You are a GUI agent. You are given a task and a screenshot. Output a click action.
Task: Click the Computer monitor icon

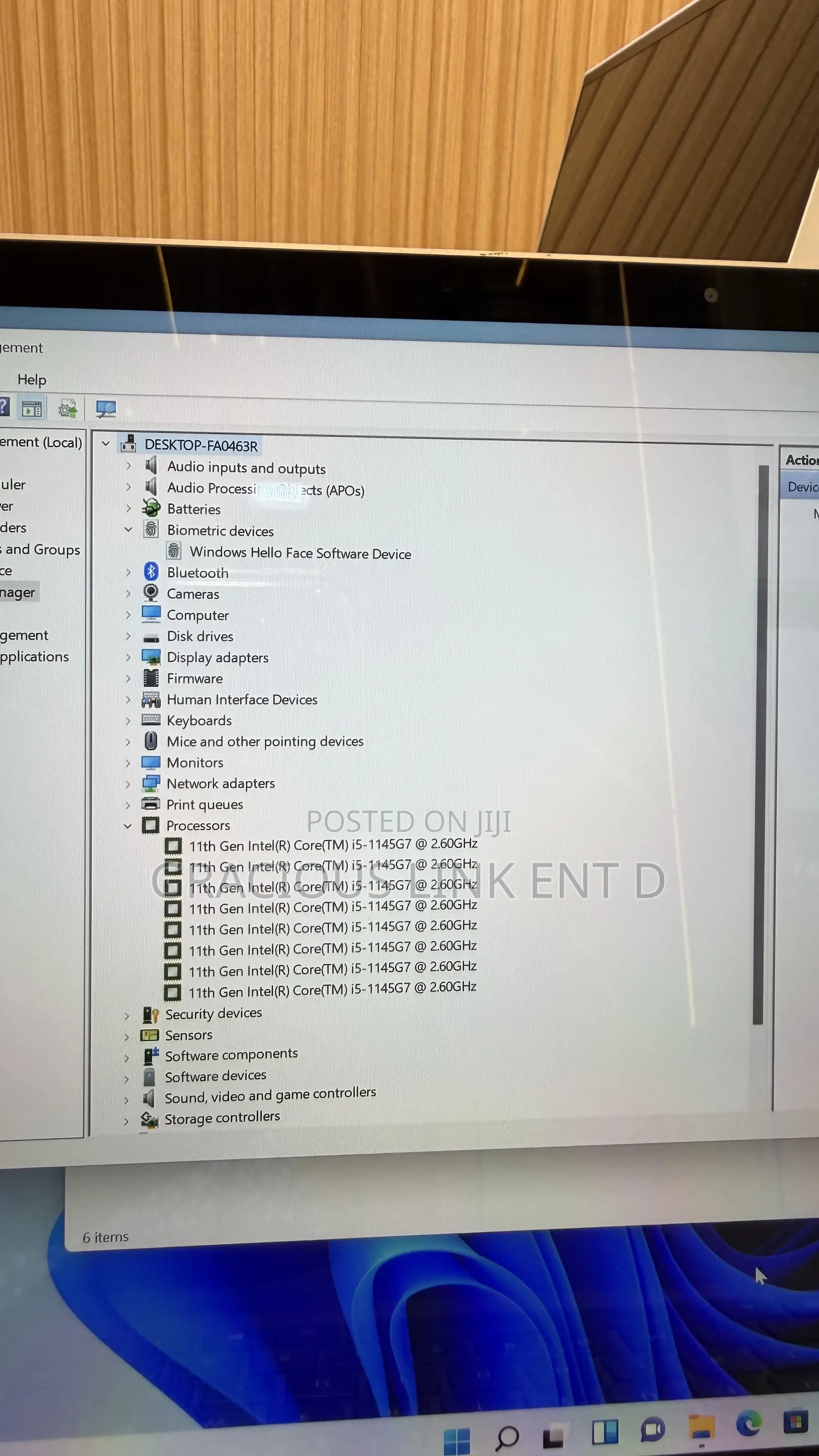(x=151, y=614)
